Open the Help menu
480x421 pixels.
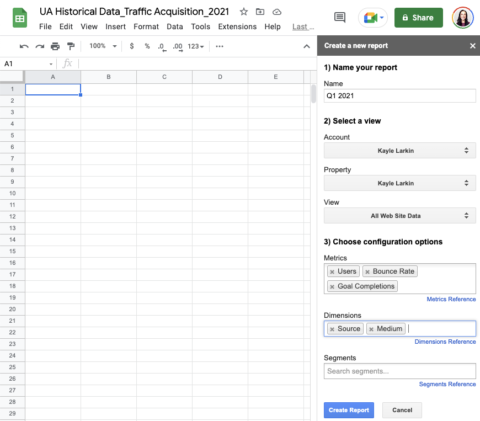point(272,27)
